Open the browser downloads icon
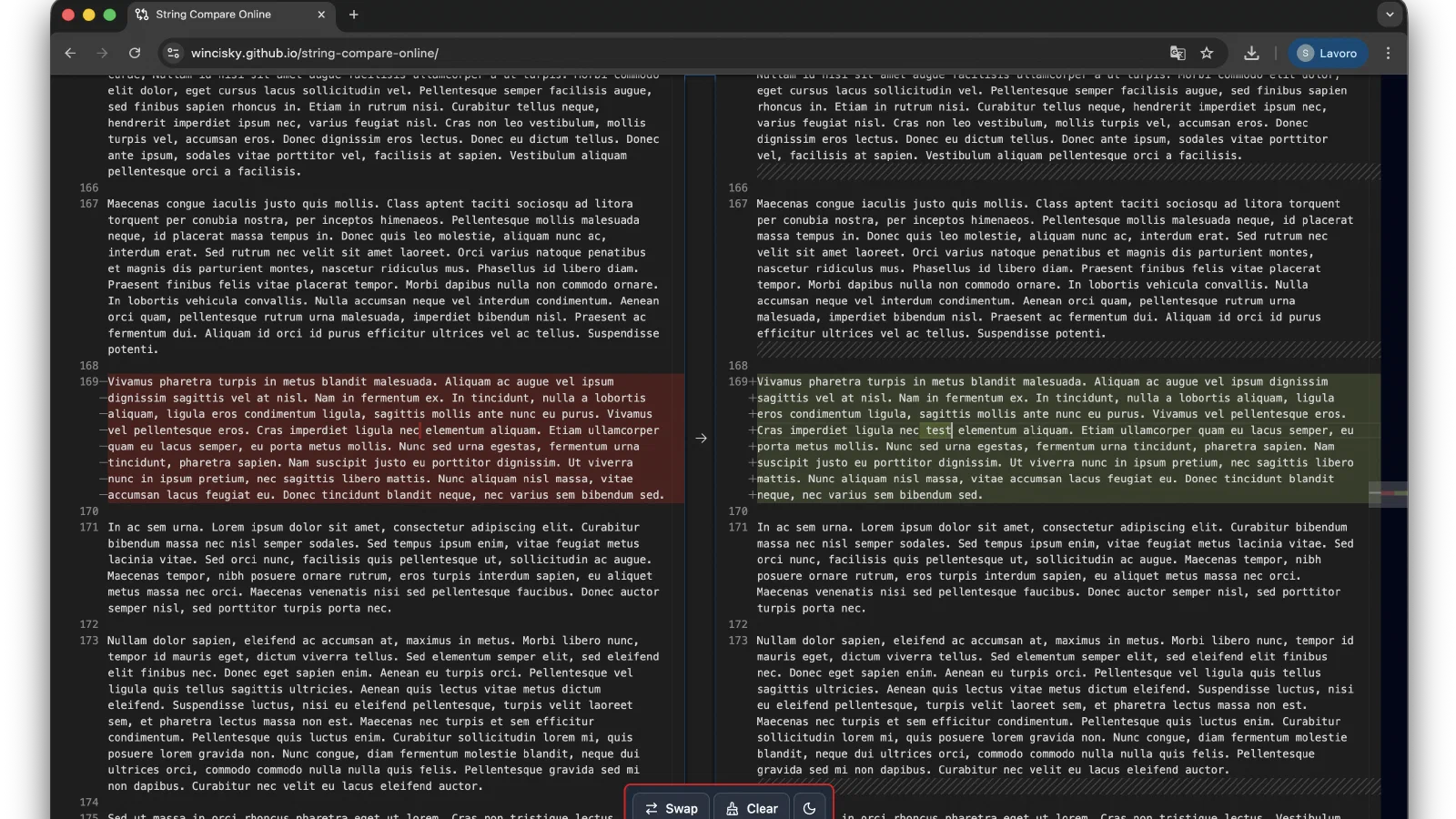The height and width of the screenshot is (819, 1456). click(1251, 54)
